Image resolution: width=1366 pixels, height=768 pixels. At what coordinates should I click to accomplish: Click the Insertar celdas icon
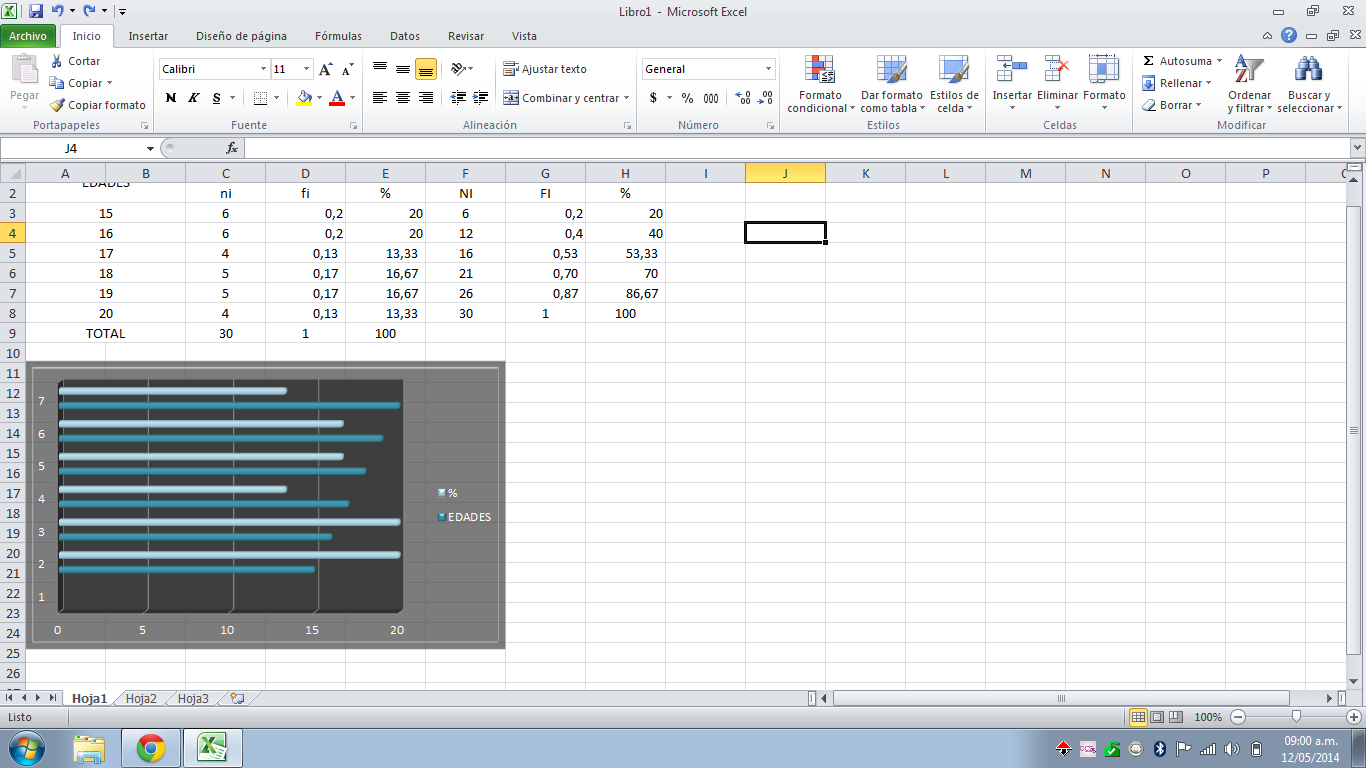point(1011,70)
